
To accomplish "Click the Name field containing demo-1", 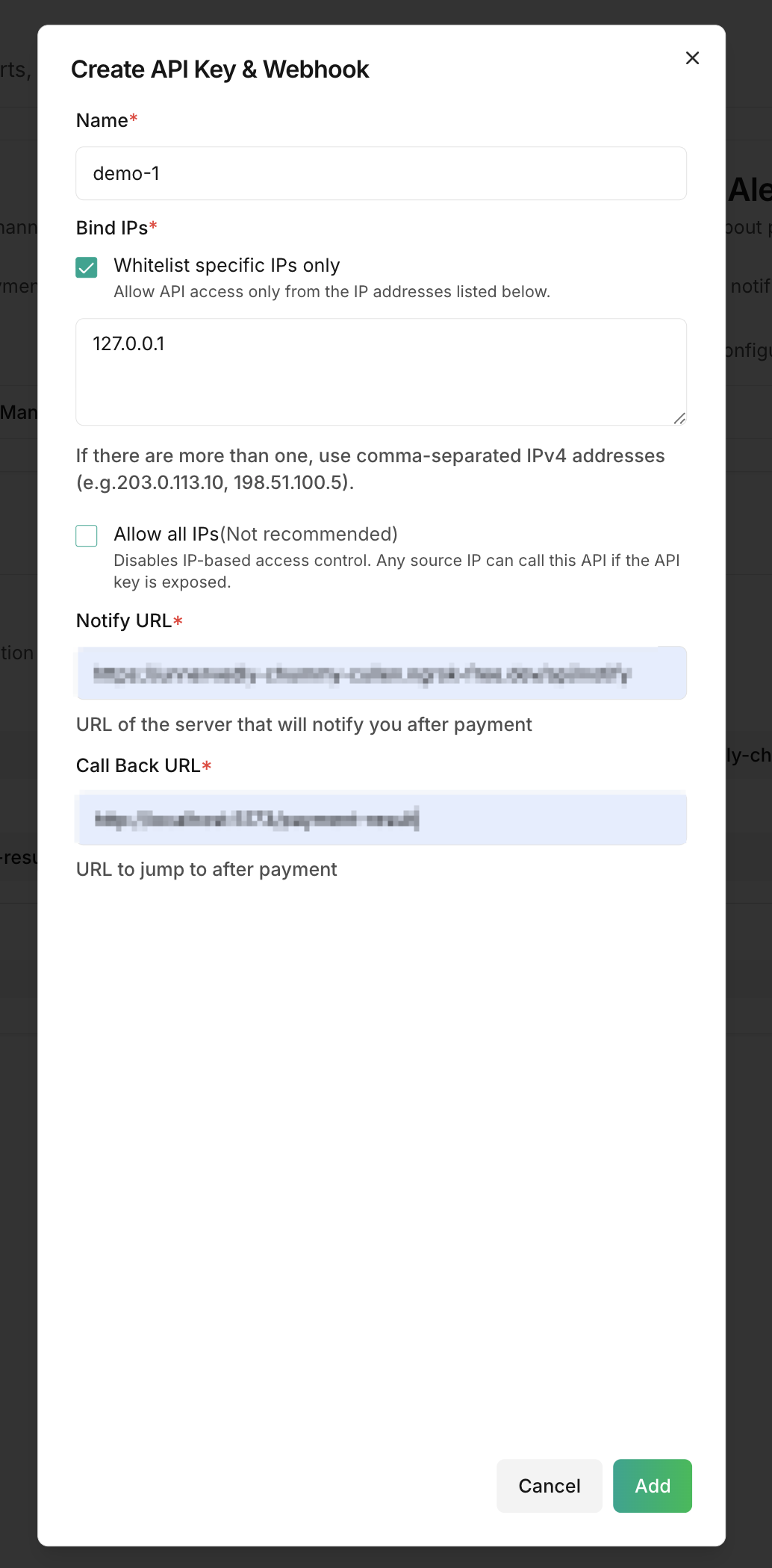I will [x=381, y=173].
